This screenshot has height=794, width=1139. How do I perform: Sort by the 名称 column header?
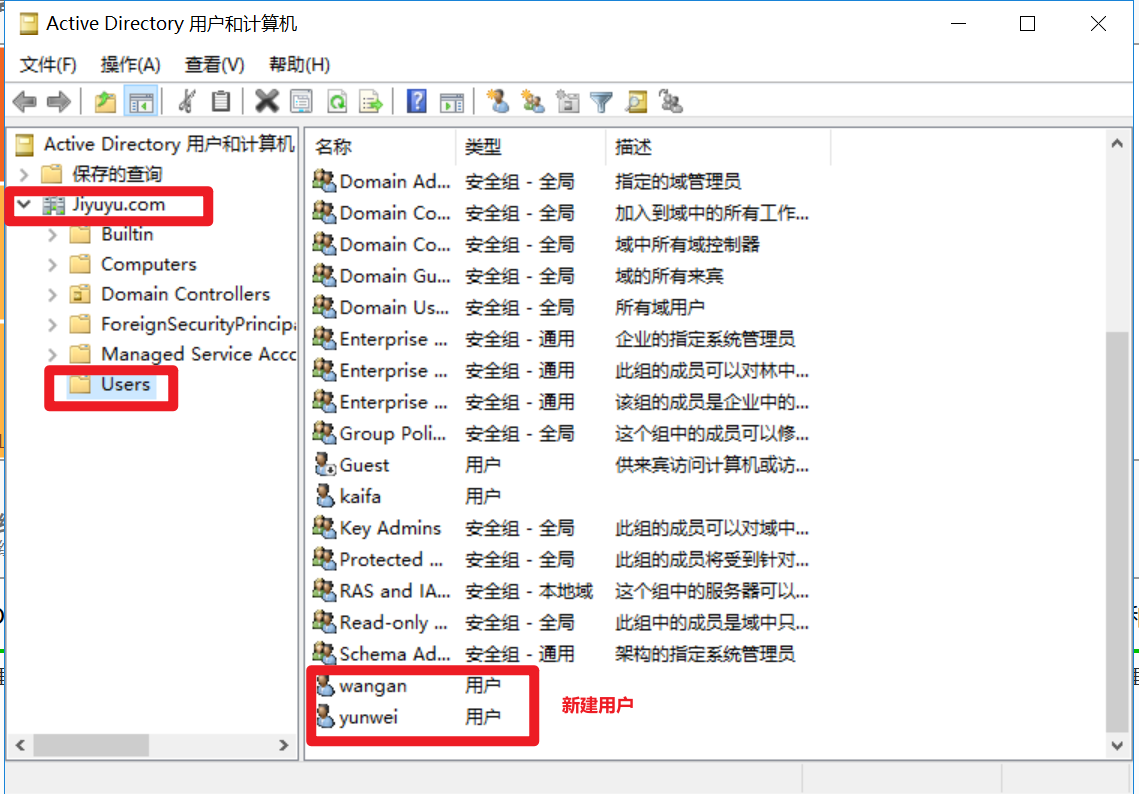coord(381,147)
